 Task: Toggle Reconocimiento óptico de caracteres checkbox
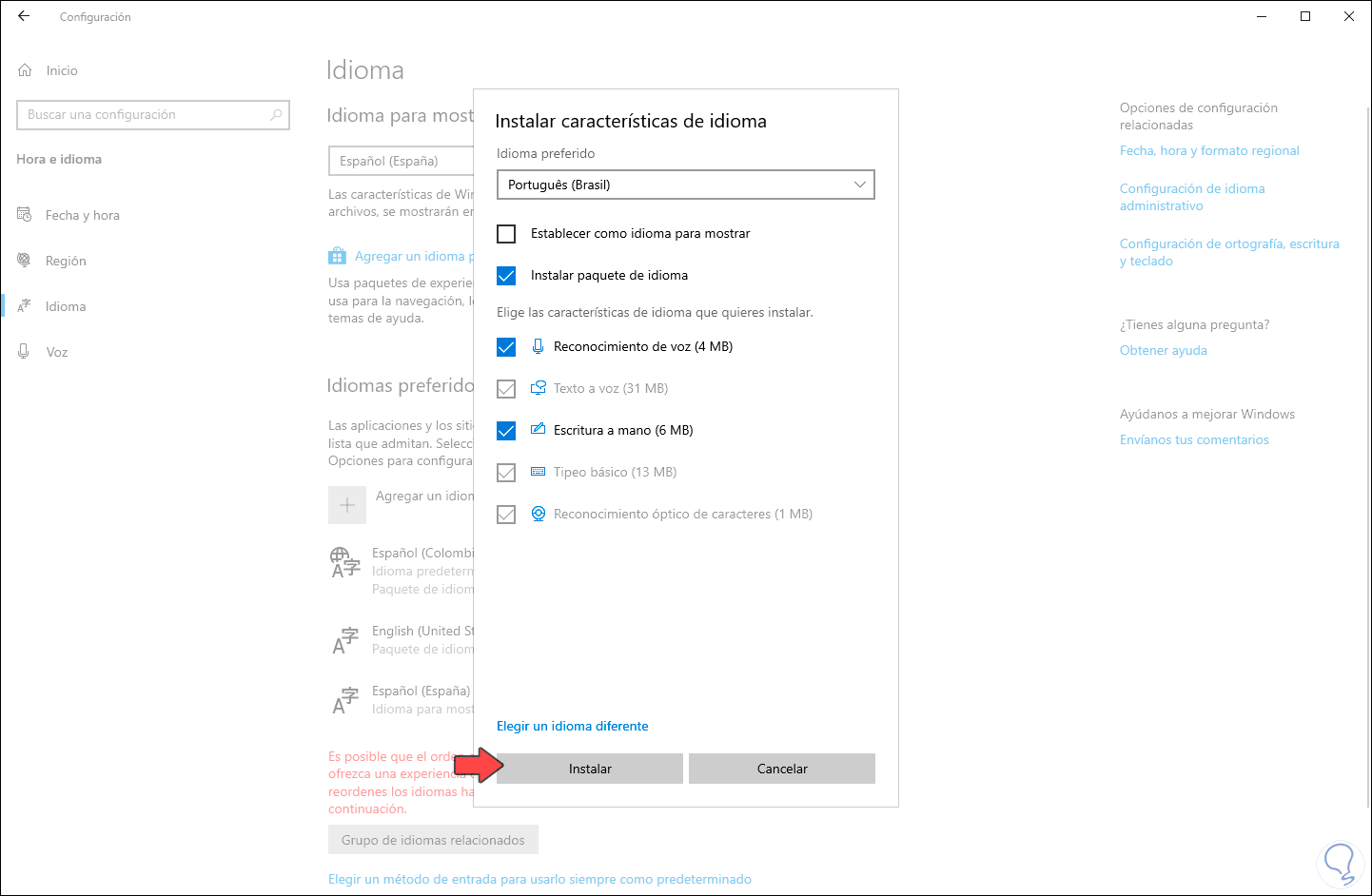point(506,515)
